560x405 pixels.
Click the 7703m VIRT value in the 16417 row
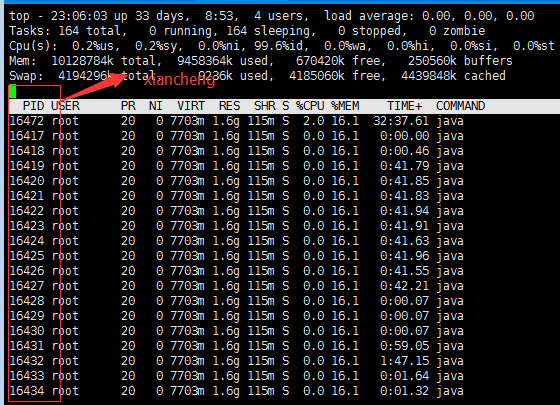pyautogui.click(x=187, y=136)
